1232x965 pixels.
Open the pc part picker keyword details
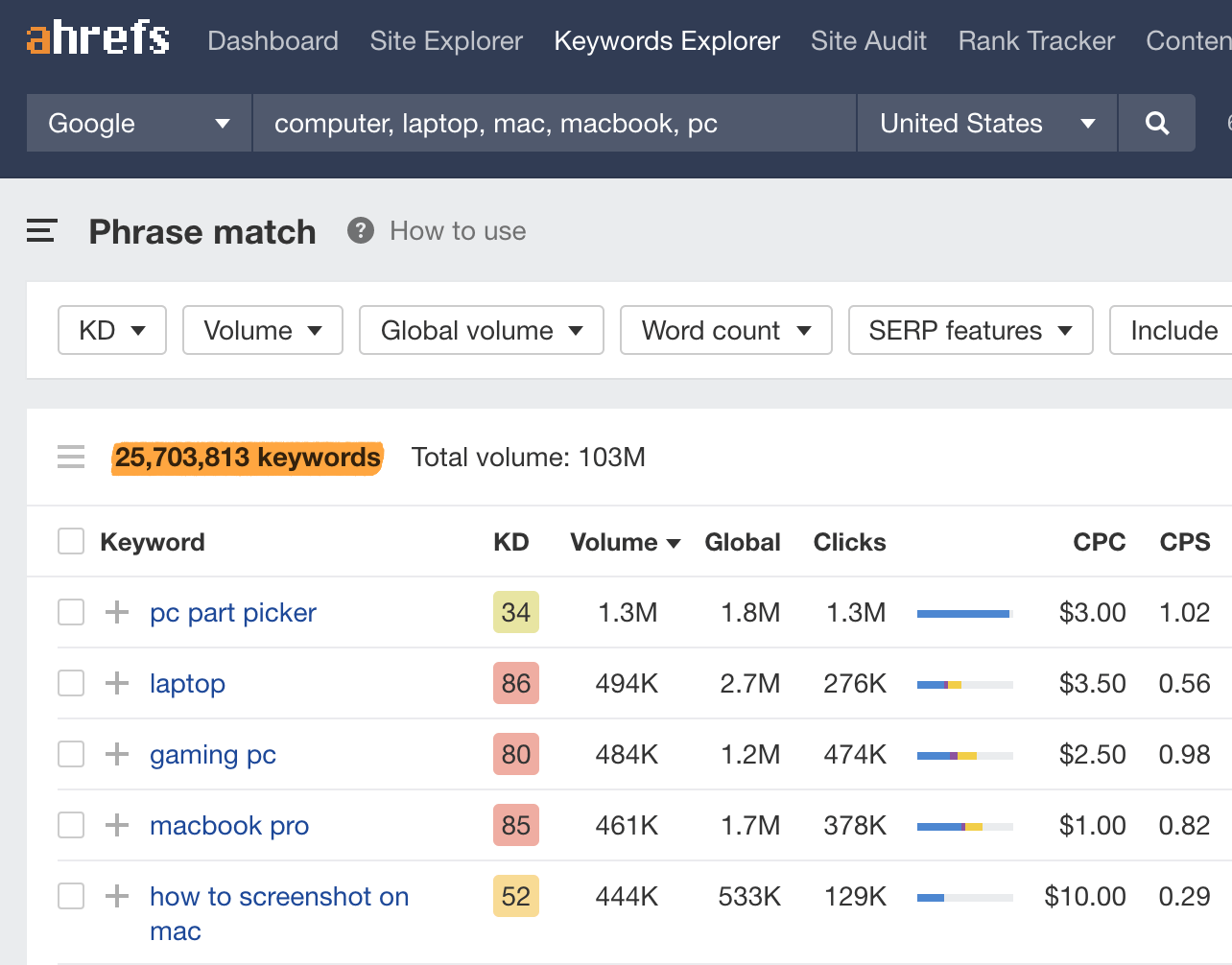[x=232, y=612]
